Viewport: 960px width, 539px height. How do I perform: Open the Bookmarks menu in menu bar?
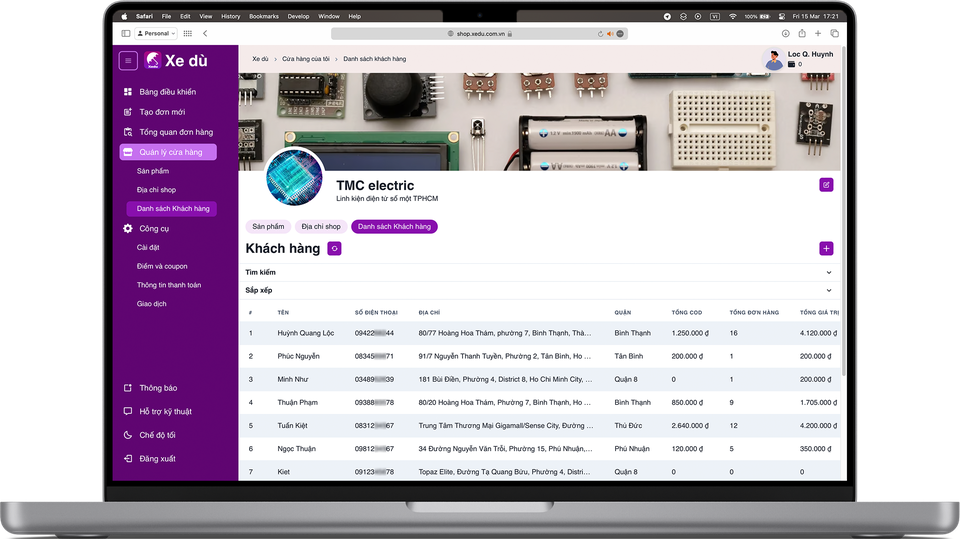coord(264,17)
